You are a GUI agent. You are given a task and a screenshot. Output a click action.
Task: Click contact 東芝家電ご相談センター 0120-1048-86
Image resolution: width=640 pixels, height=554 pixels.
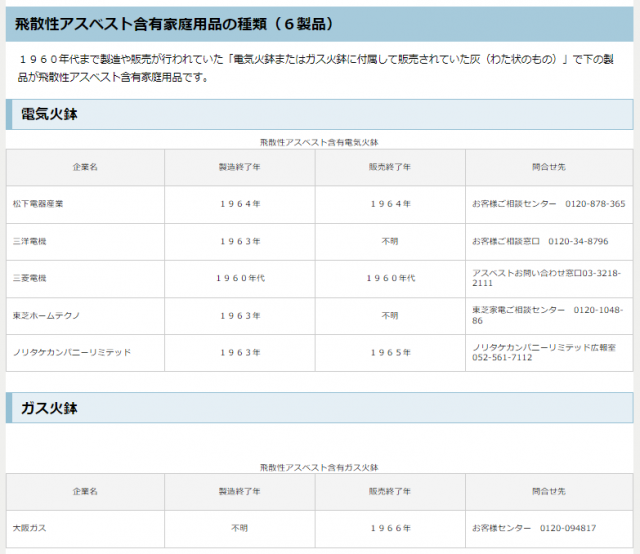pyautogui.click(x=547, y=315)
